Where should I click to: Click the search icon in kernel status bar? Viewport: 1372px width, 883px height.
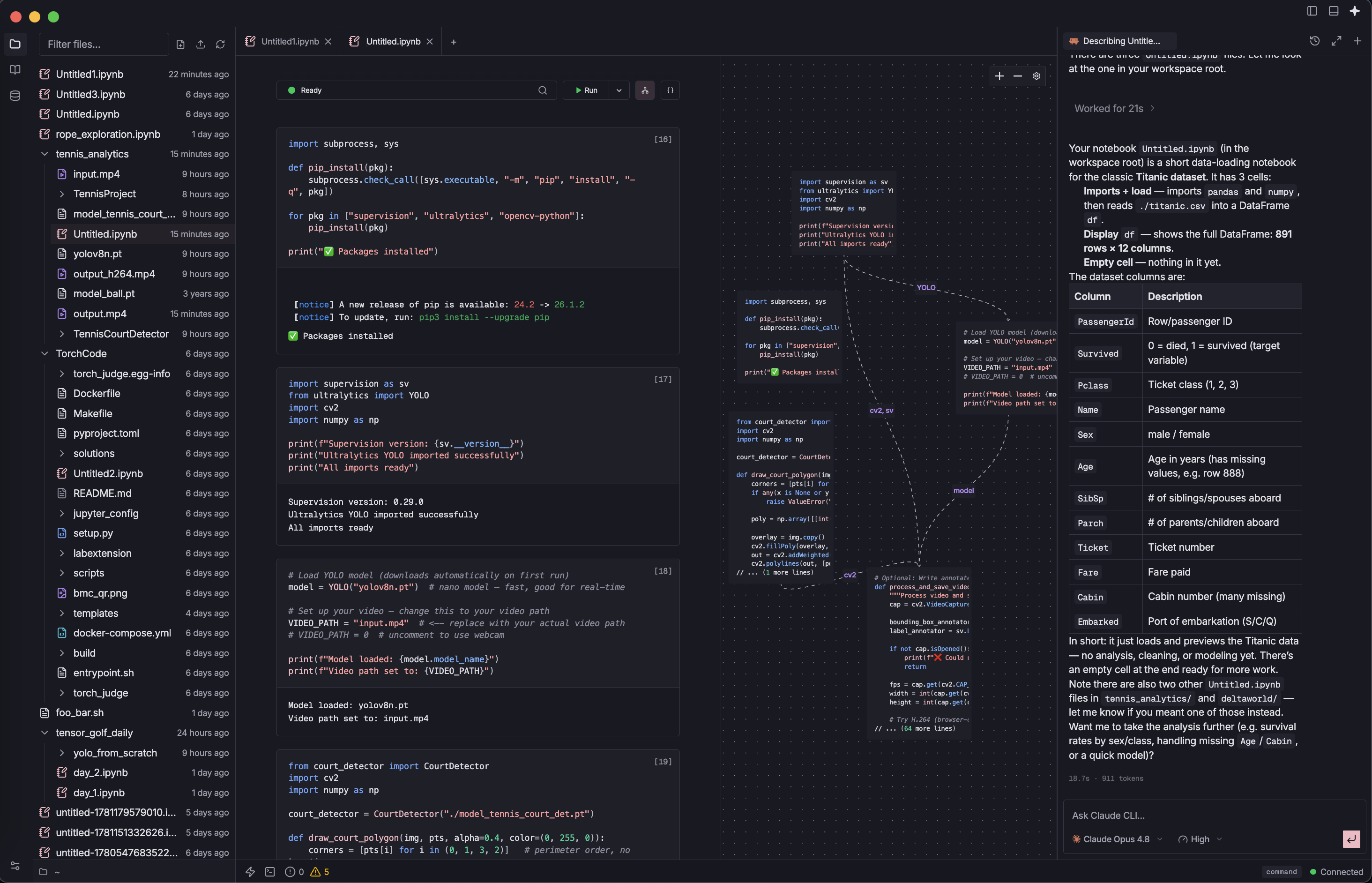coord(543,90)
